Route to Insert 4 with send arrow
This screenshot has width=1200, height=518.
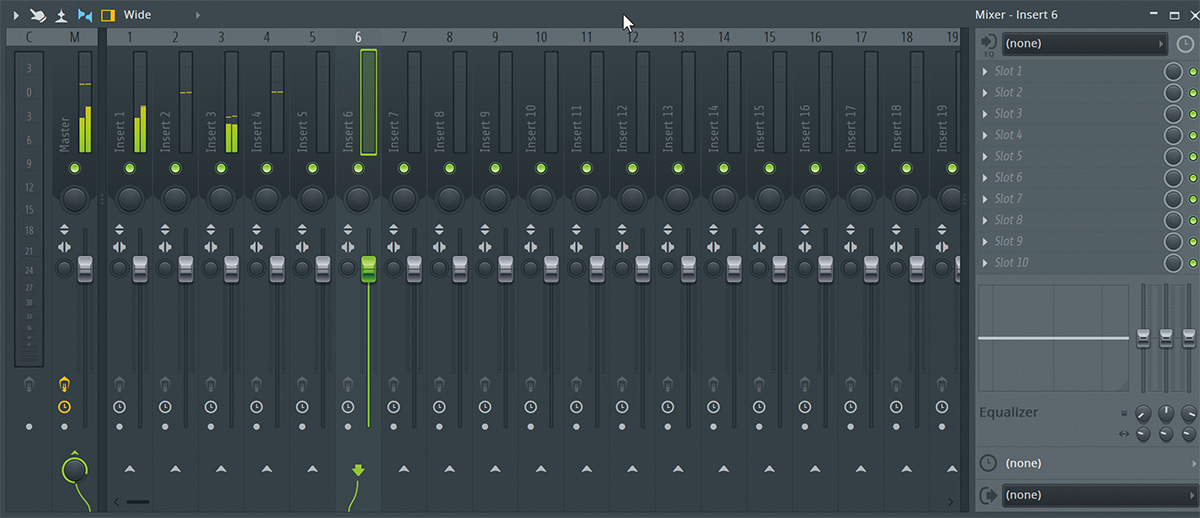click(267, 469)
